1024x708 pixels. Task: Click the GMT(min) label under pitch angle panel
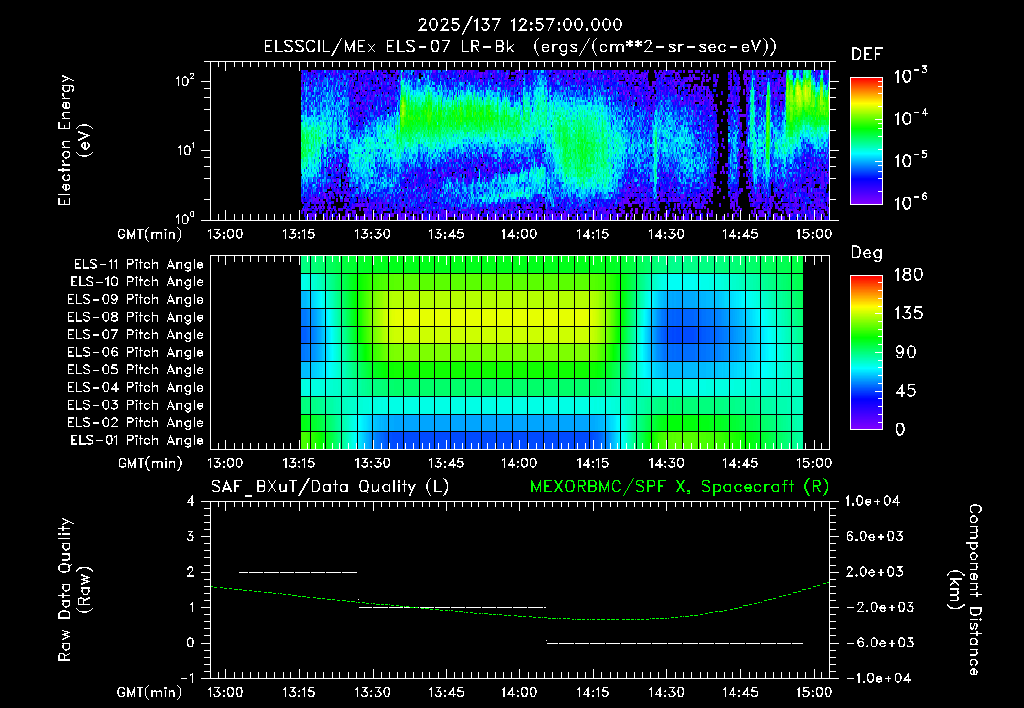click(150, 464)
